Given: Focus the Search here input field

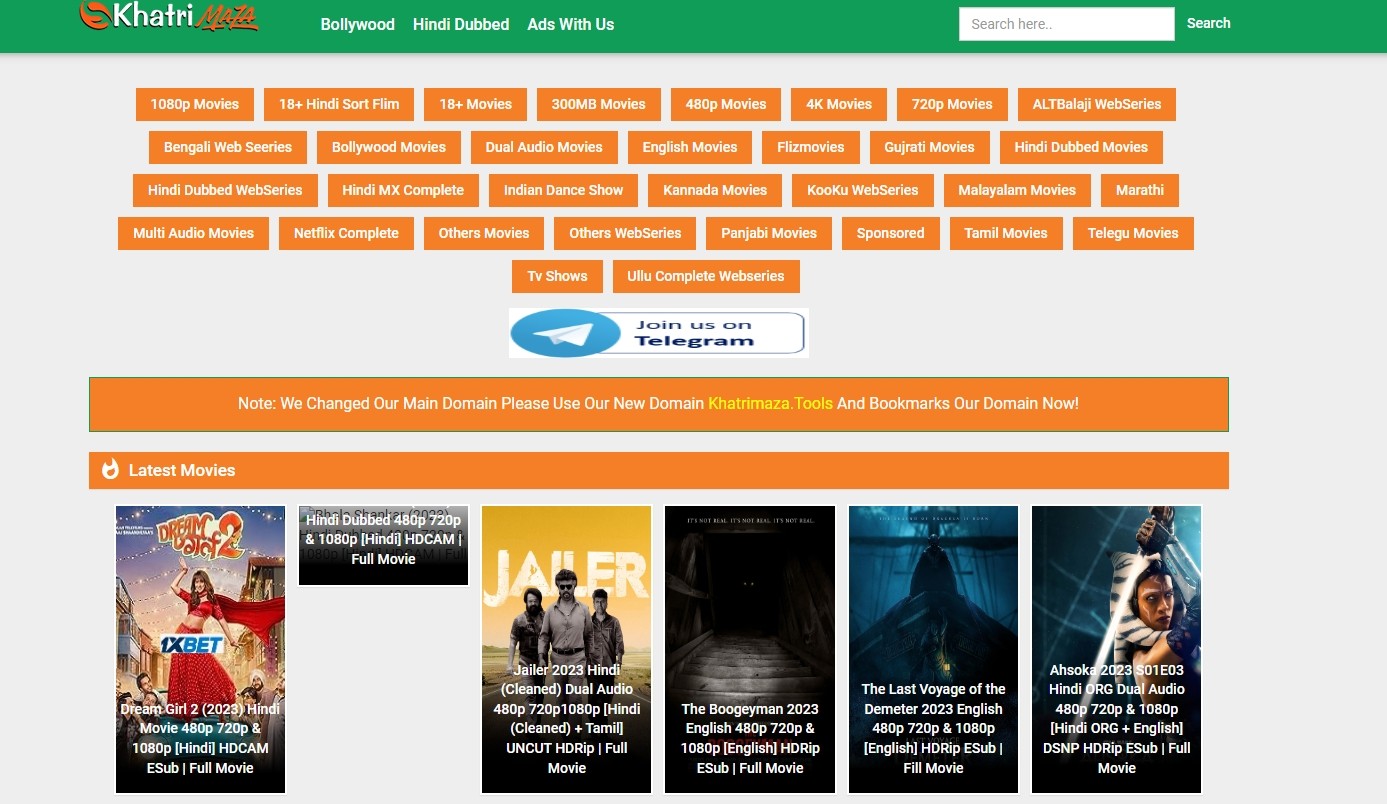Looking at the screenshot, I should click(x=1066, y=24).
